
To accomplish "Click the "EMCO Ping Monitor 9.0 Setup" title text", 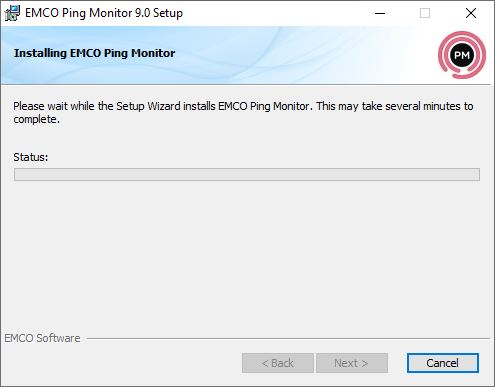I will 104,13.
